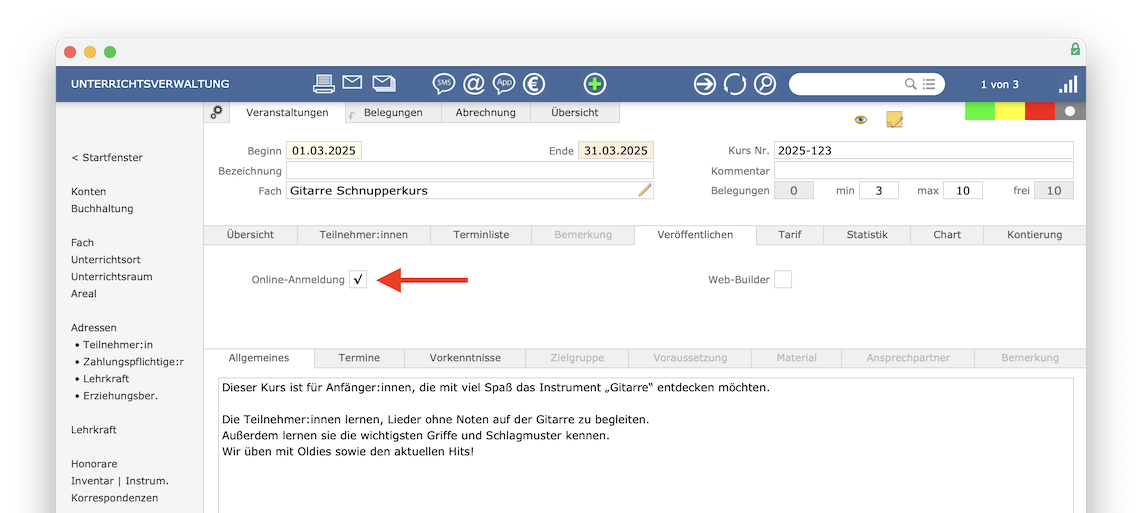Open the Termine tab
This screenshot has height=513, width=1142.
pos(359,358)
